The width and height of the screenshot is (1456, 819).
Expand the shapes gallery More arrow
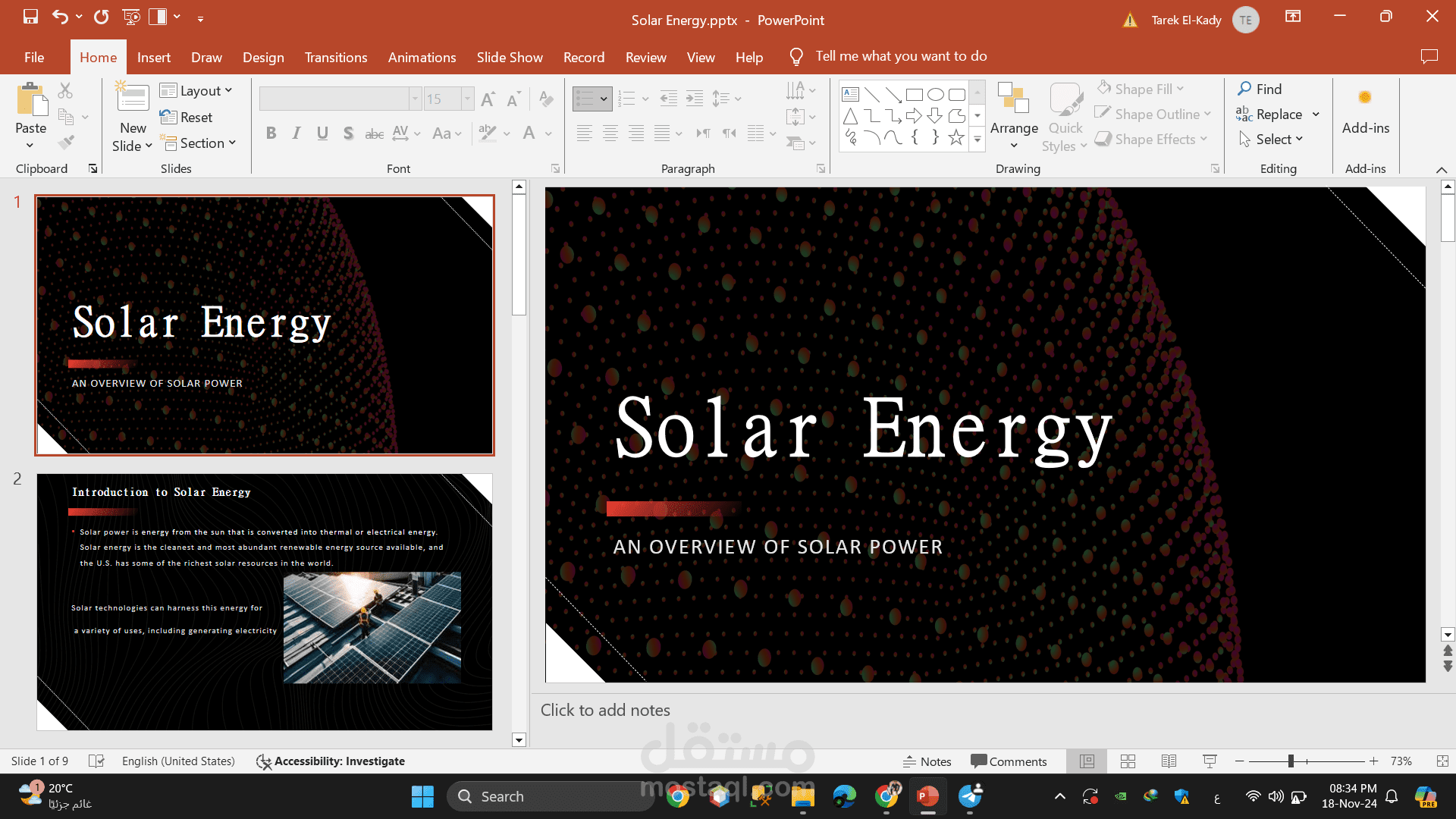pyautogui.click(x=977, y=139)
